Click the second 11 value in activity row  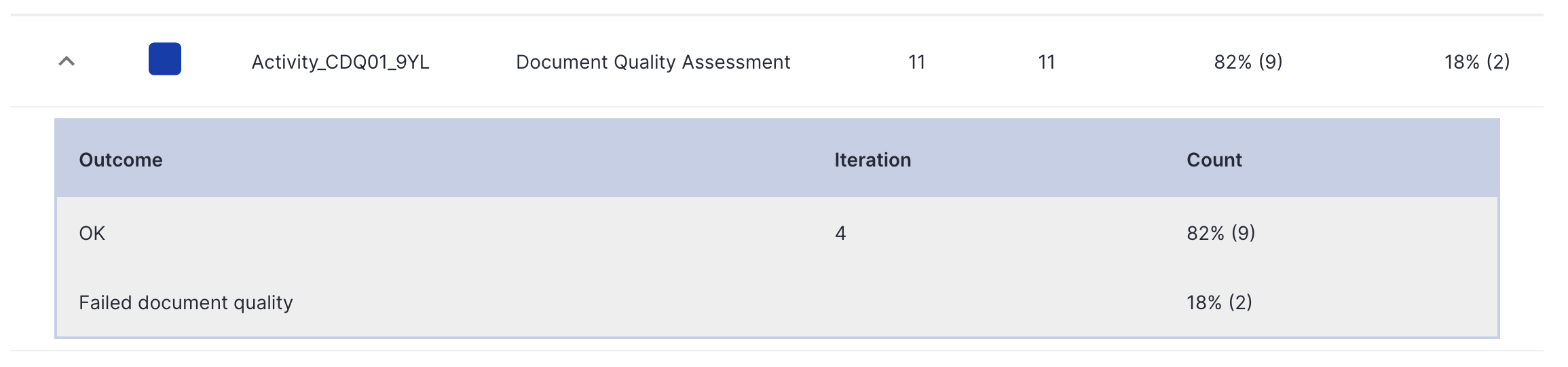[x=1047, y=62]
